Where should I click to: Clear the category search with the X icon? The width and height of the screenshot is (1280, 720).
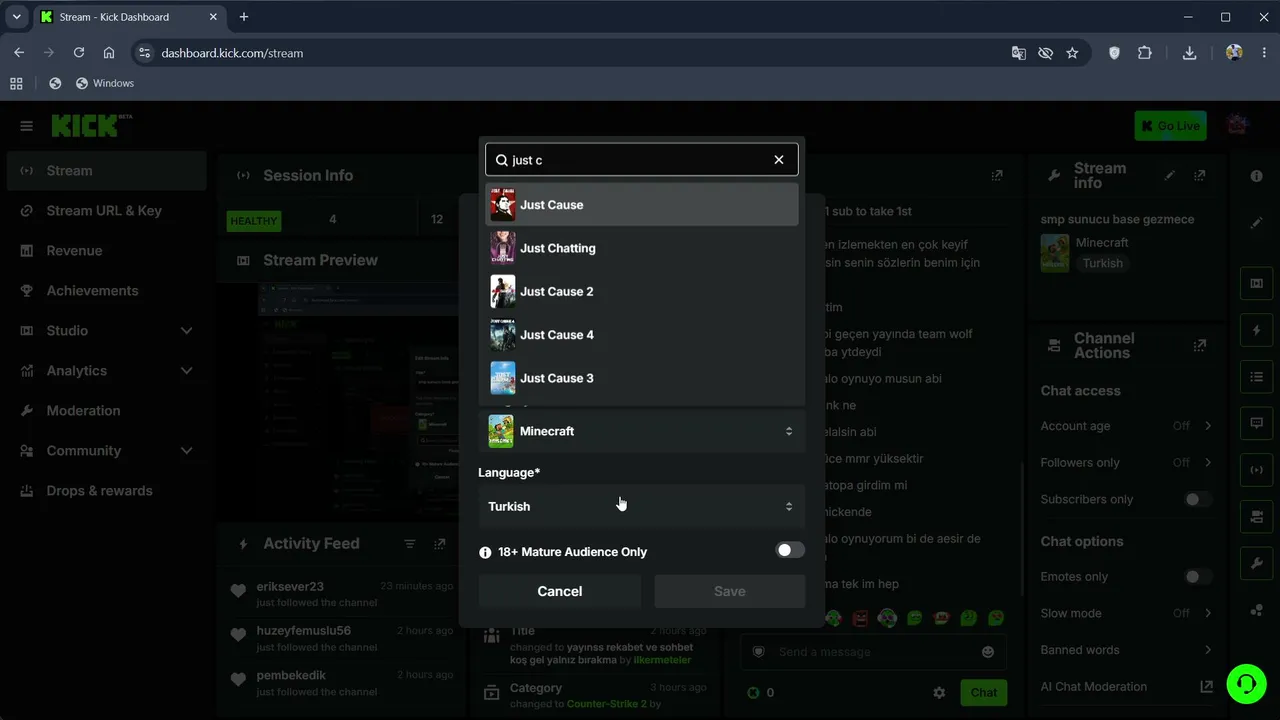click(x=779, y=160)
